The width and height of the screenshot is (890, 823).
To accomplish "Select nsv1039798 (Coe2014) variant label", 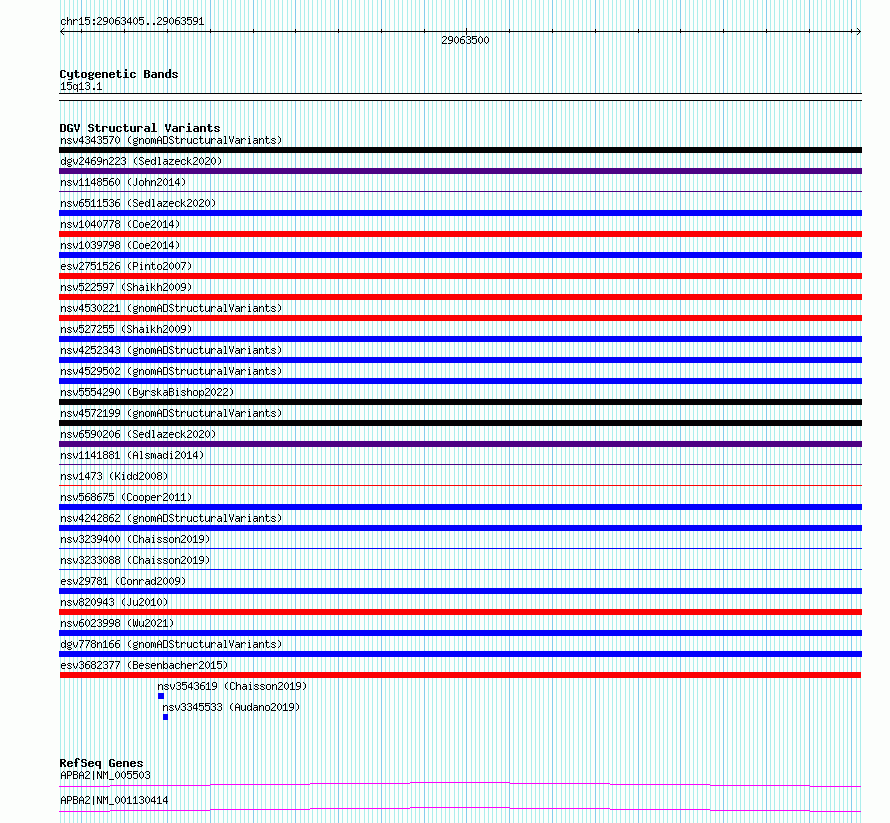I will [x=120, y=245].
